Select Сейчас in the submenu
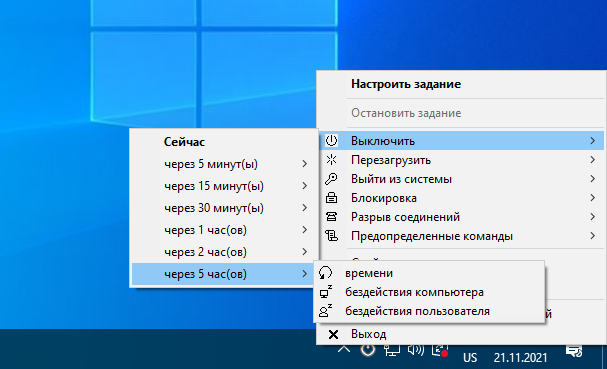Screen dimensions: 607x369 (223, 142)
